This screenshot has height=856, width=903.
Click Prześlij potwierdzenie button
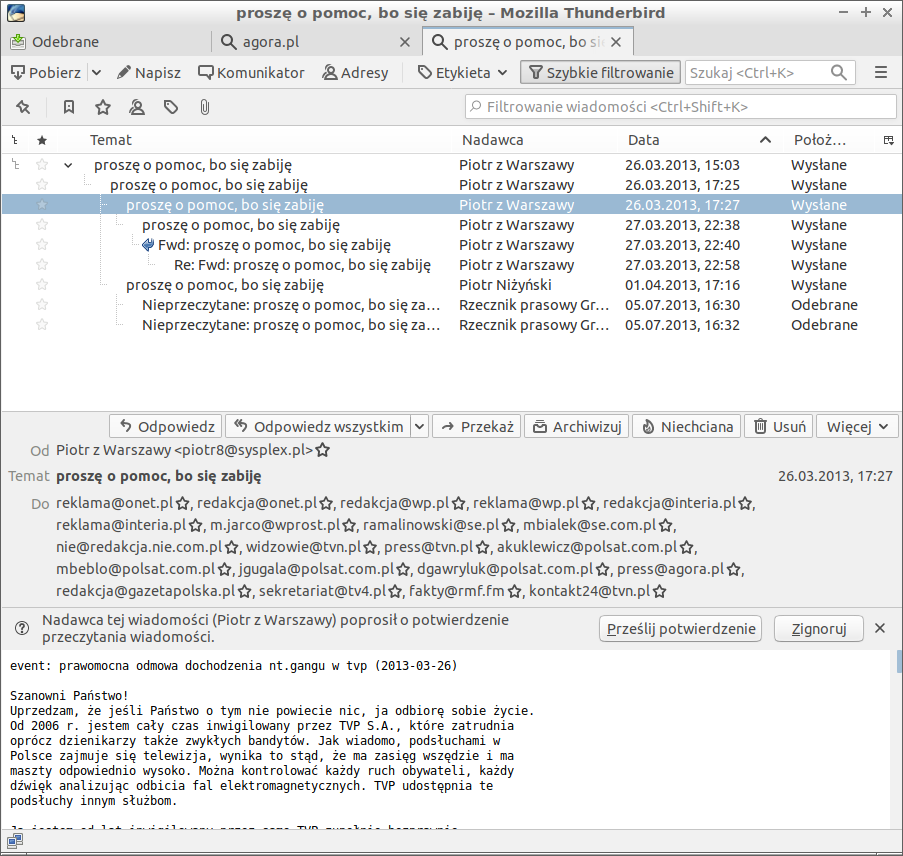coord(681,628)
